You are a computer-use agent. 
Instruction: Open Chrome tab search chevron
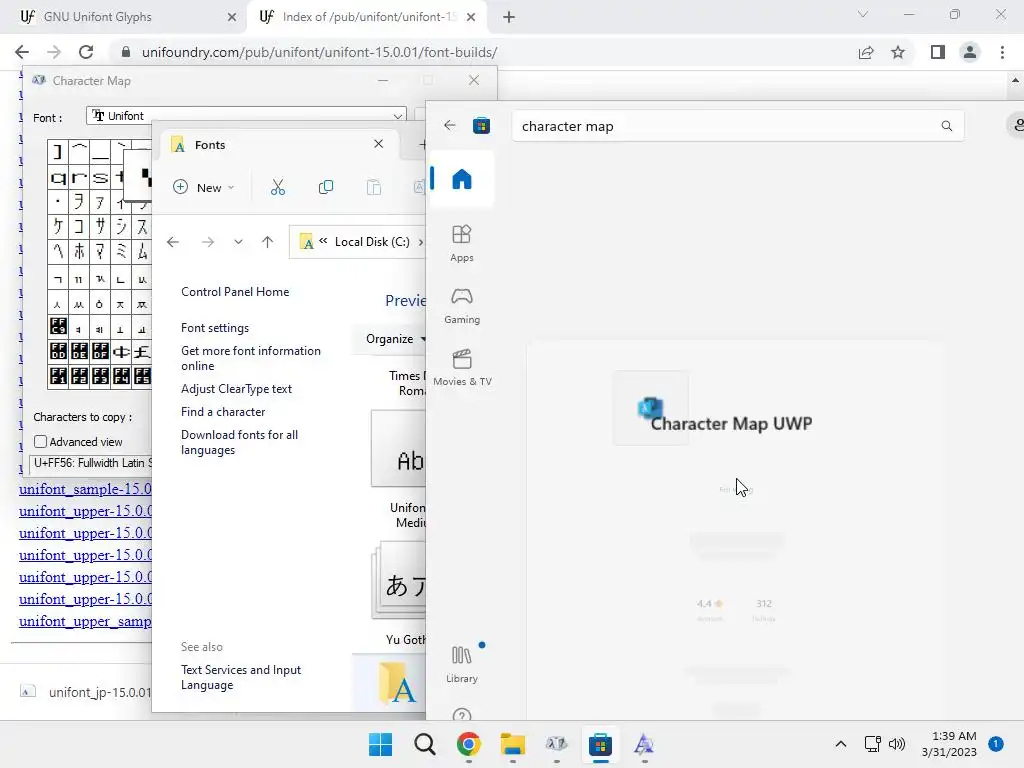point(863,14)
